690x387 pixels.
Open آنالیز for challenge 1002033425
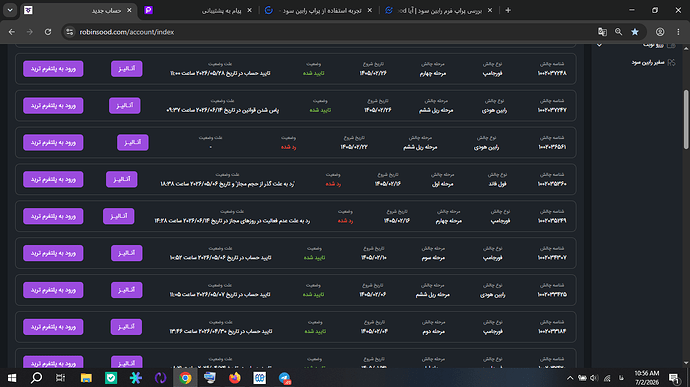(x=127, y=290)
